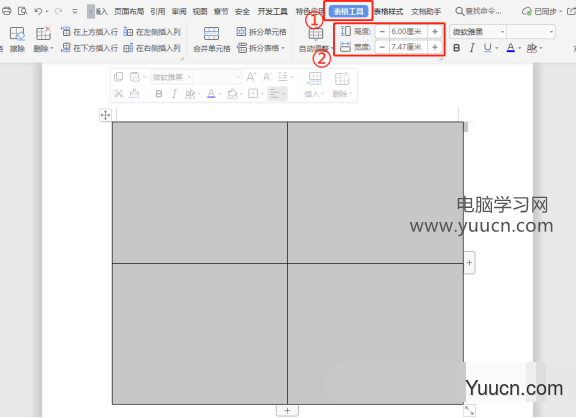Click the Split Cells icon

241,32
